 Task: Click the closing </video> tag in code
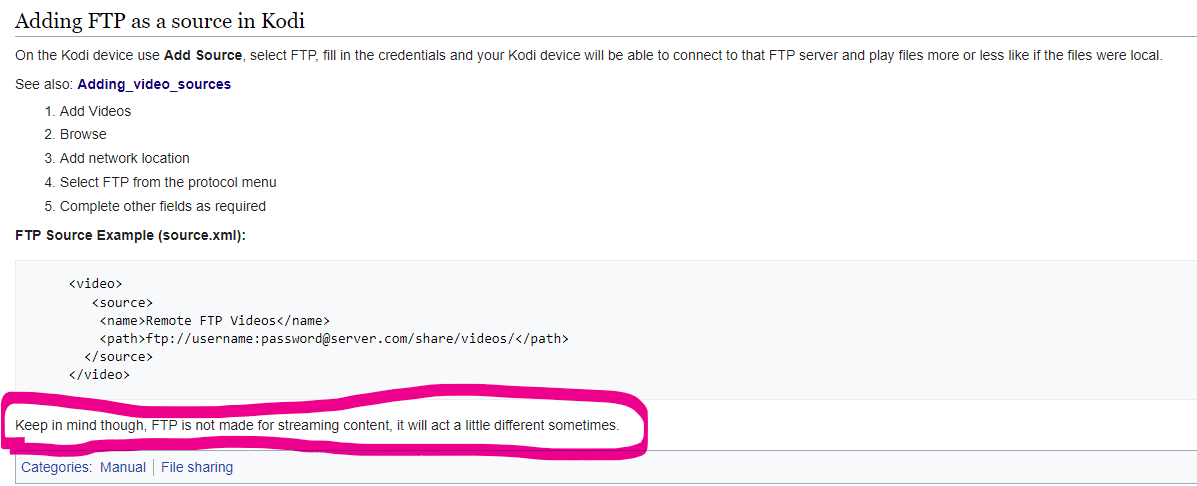tap(99, 375)
